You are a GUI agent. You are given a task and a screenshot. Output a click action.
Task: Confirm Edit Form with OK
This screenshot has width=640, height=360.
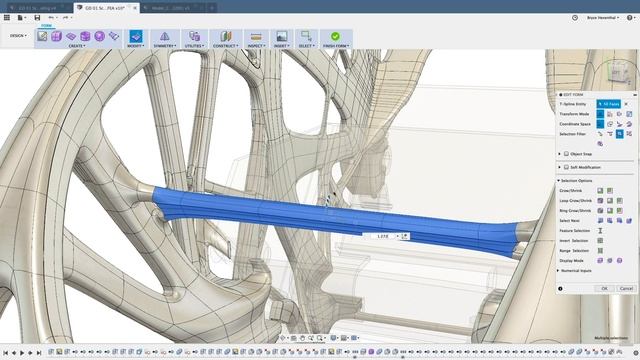click(604, 289)
